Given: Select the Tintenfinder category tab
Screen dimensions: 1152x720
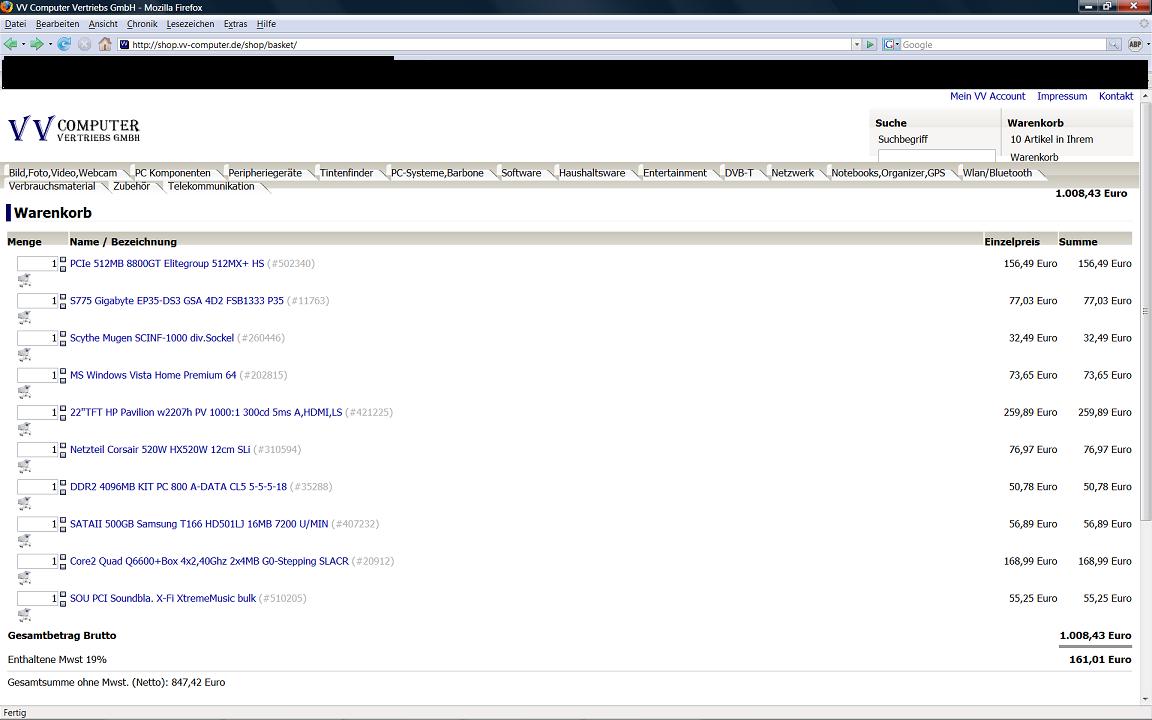Looking at the screenshot, I should [x=346, y=173].
